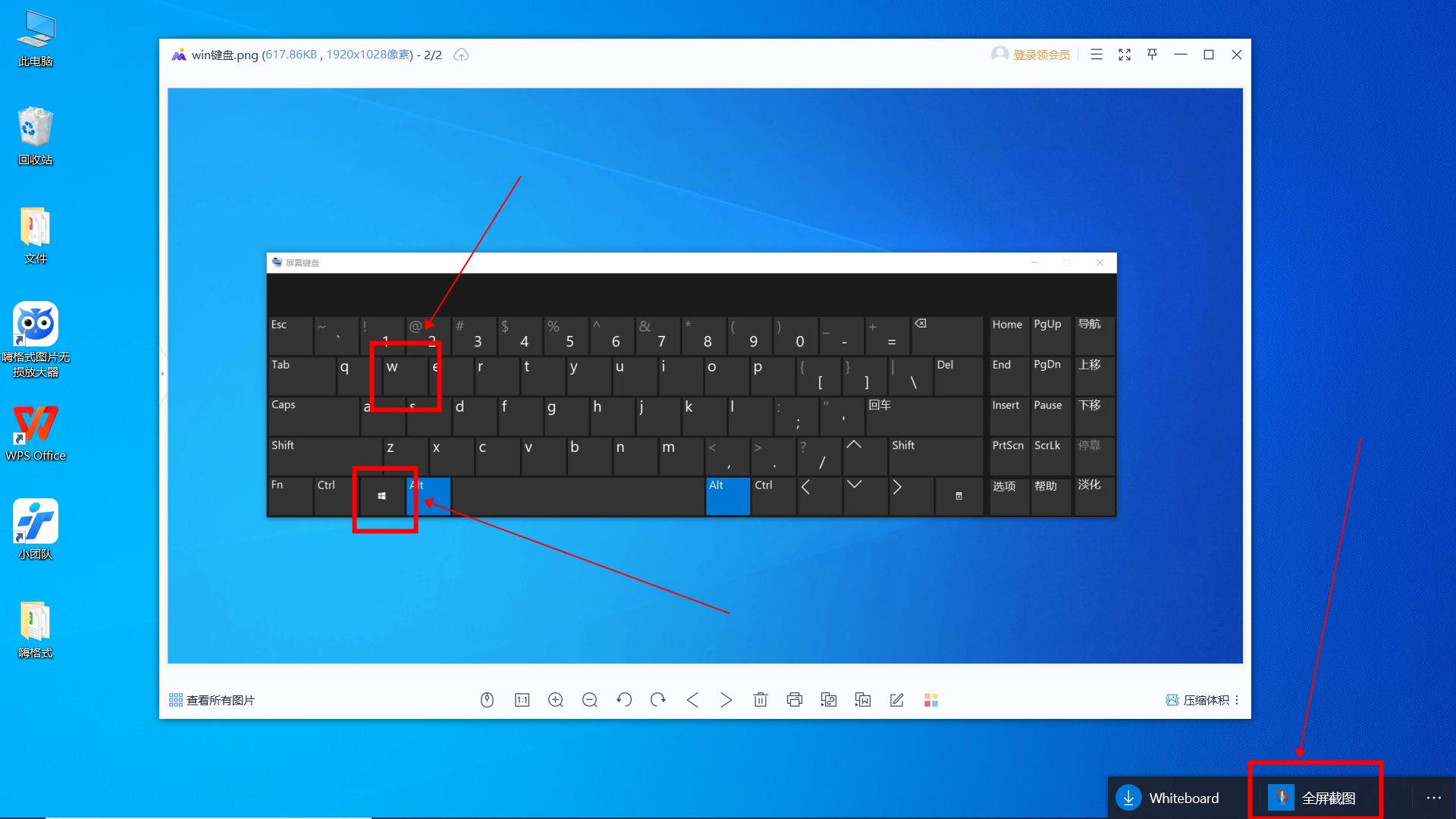Click the zoom in icon in viewer toolbar

(557, 700)
